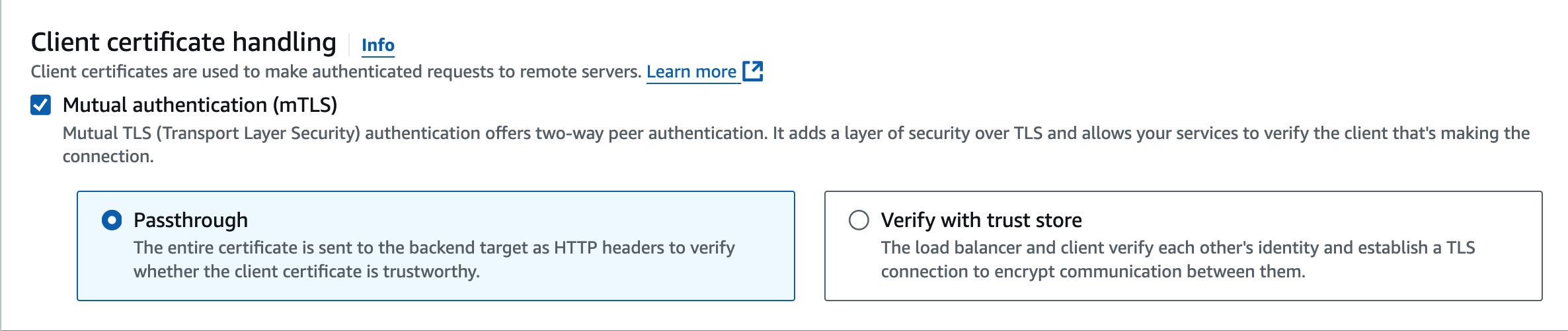Image resolution: width=1568 pixels, height=331 pixels.
Task: Choose the Verify with trust store radio option
Action: (859, 220)
